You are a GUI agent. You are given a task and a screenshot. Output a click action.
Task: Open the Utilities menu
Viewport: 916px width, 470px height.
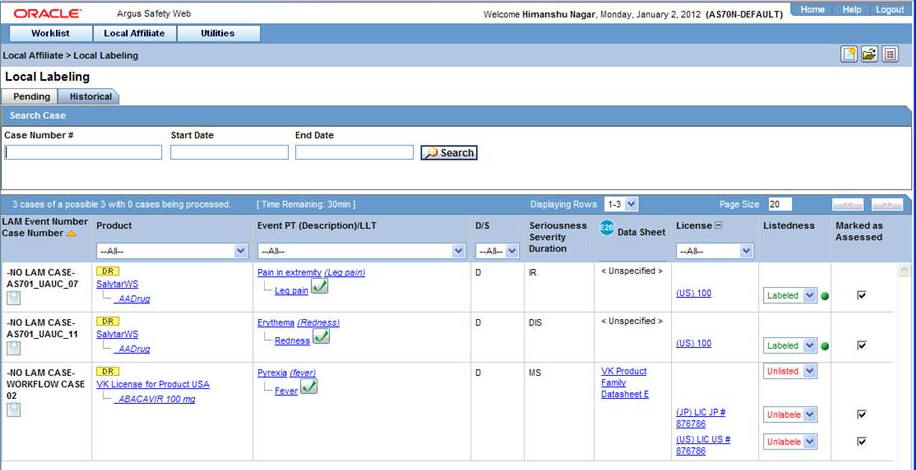point(218,33)
